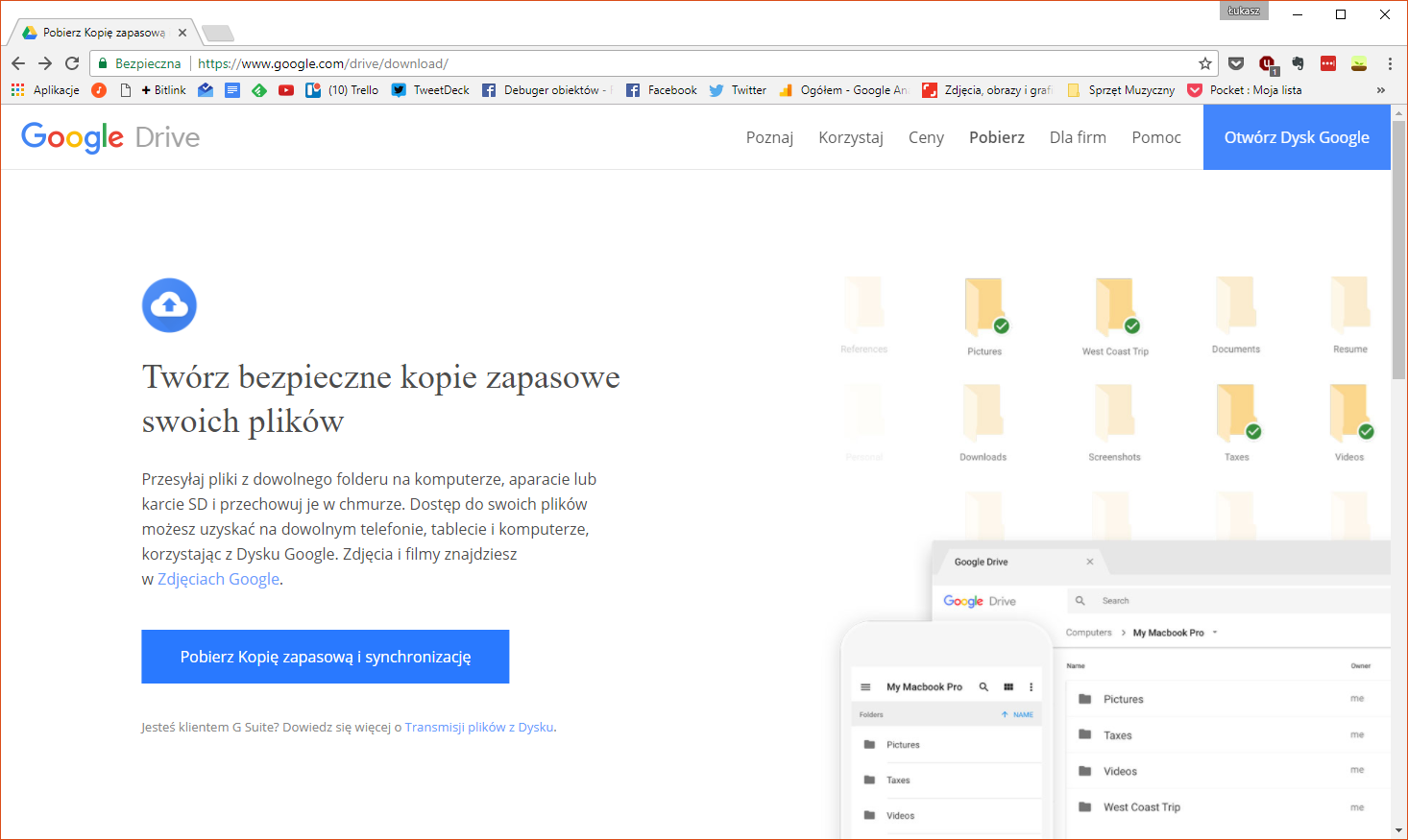Screen dimensions: 1408x840
Task: Go back with the browser back arrow
Action: 18,63
